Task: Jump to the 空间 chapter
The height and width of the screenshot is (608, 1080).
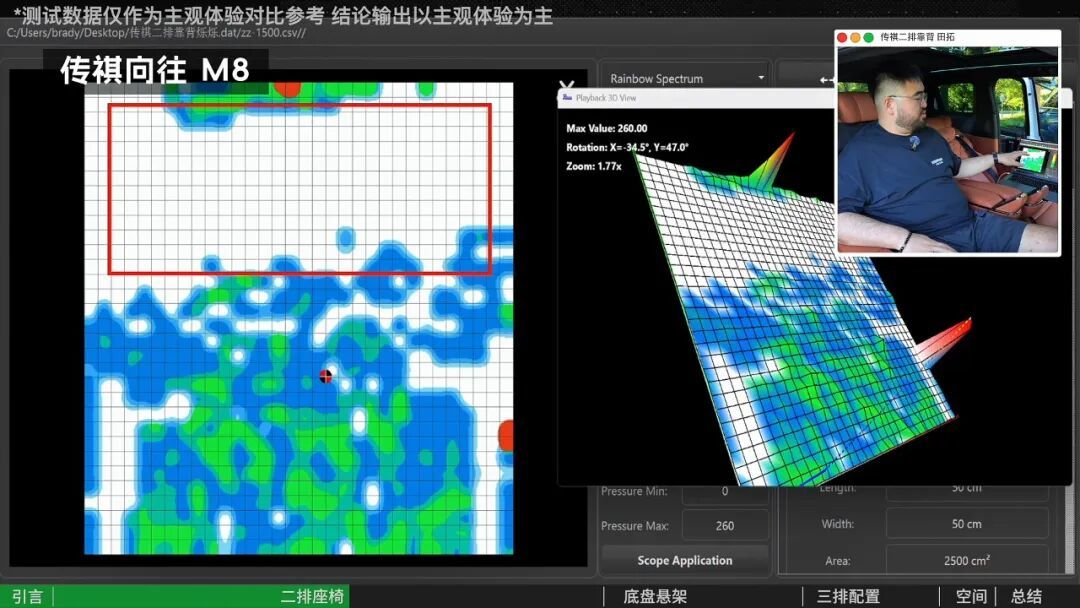Action: coord(971,596)
